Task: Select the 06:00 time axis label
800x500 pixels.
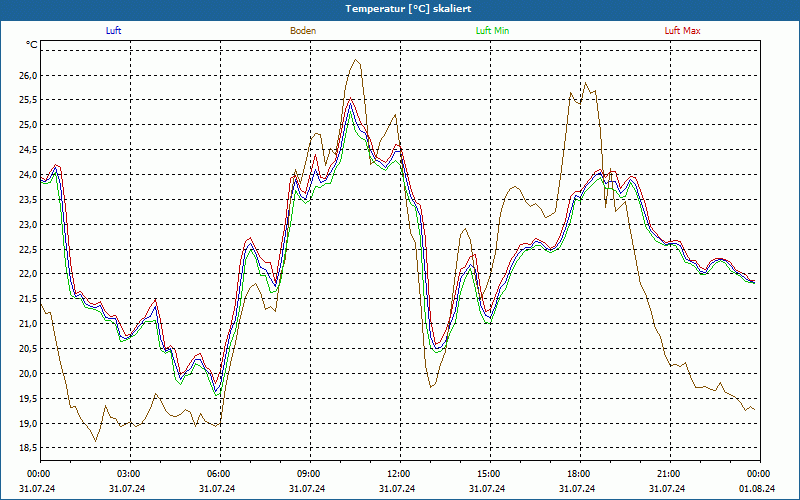Action: (219, 474)
